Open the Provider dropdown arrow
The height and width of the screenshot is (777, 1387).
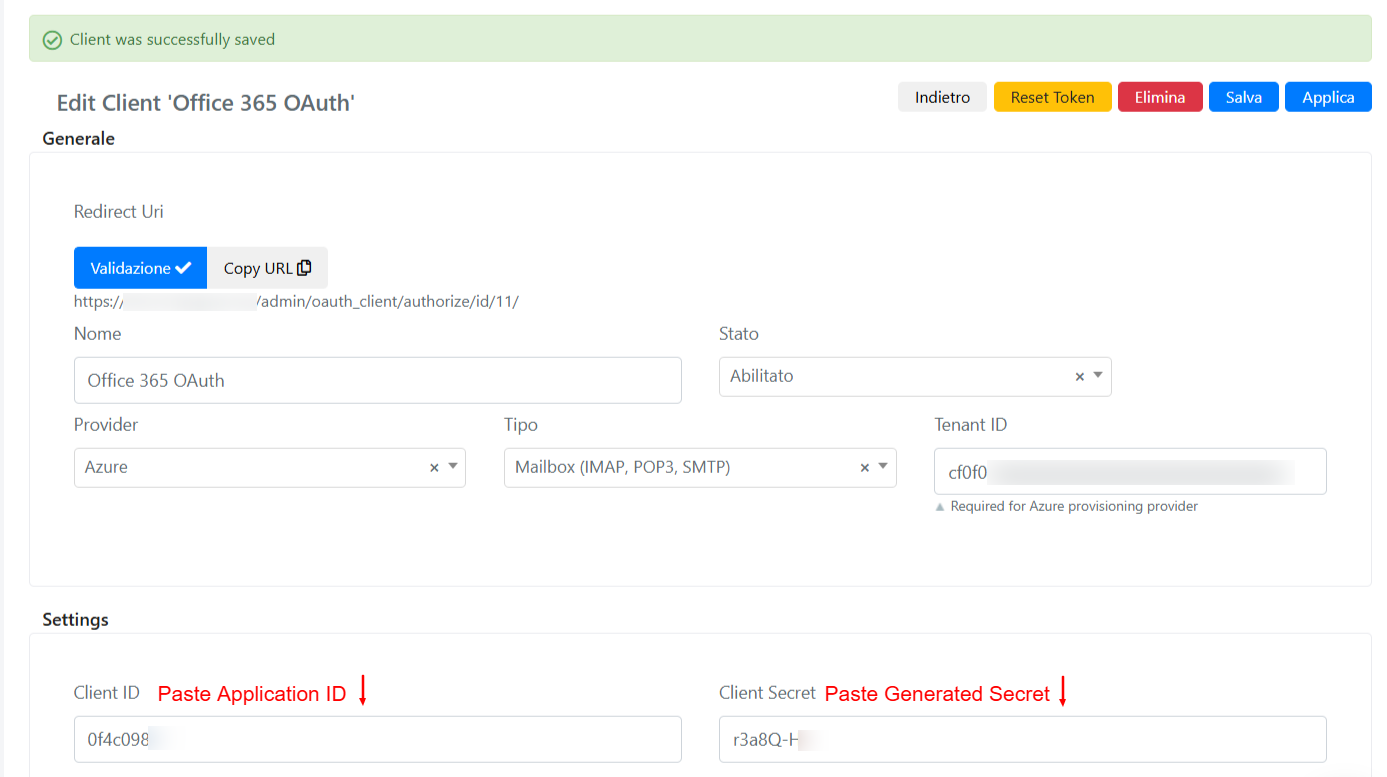pos(452,466)
